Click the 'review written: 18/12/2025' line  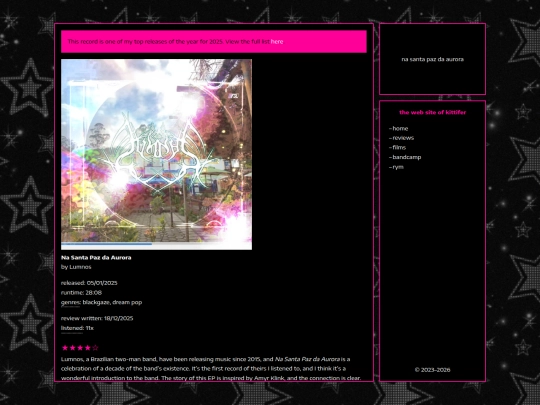pos(97,319)
